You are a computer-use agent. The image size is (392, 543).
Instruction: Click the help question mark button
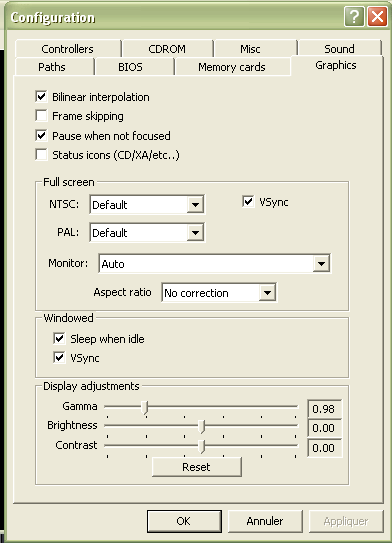354,16
